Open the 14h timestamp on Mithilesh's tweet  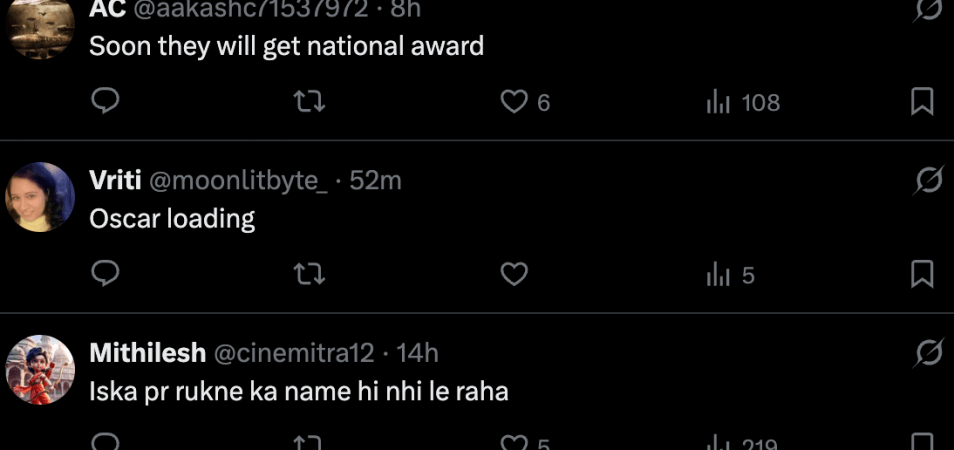[x=418, y=353]
